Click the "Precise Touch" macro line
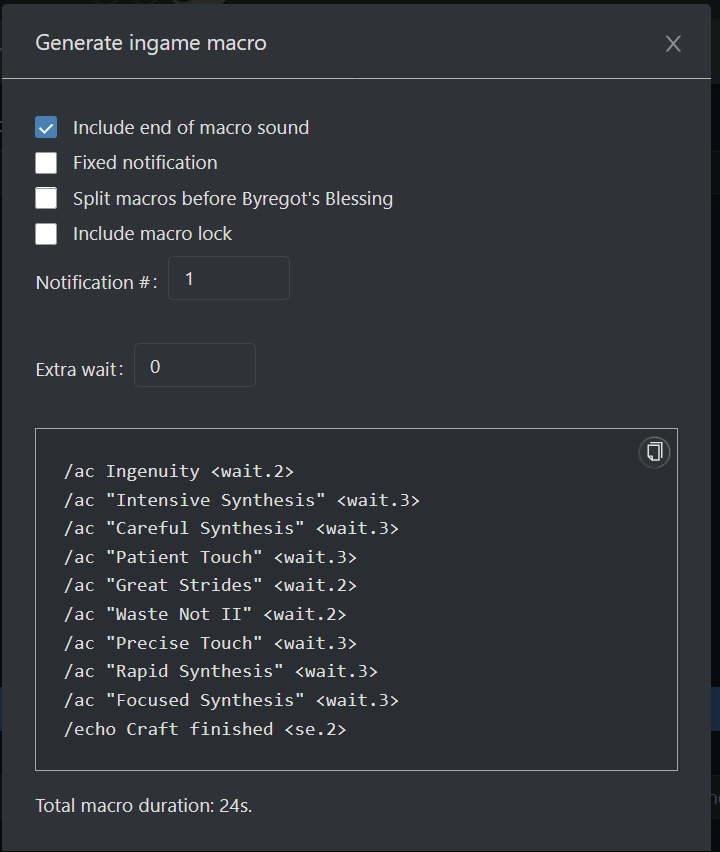 [x=209, y=643]
